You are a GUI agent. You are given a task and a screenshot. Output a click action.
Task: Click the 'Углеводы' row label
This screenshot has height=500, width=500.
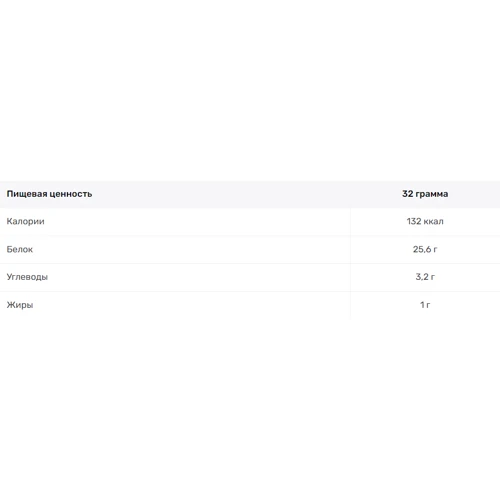coord(27,277)
